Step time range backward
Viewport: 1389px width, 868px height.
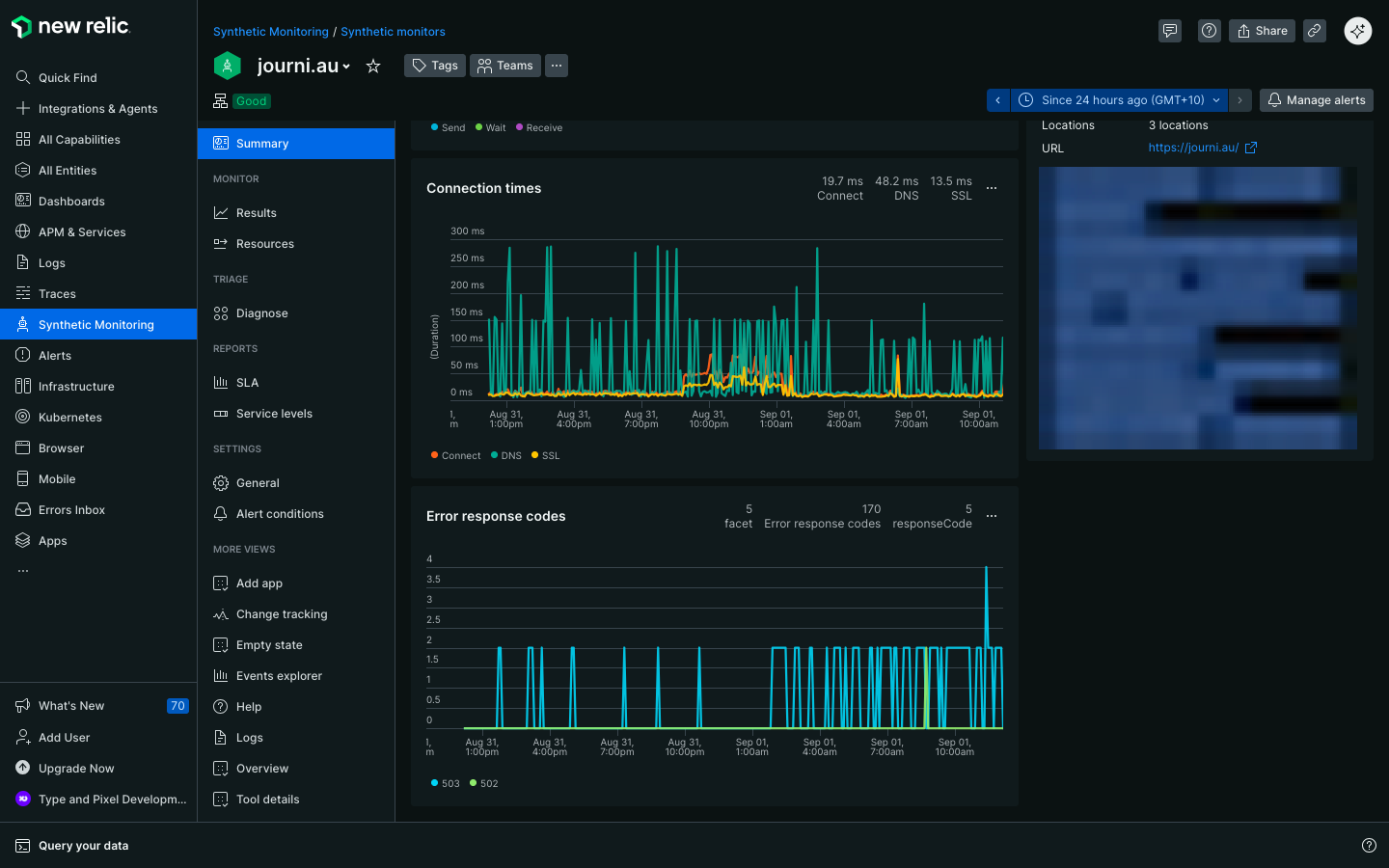998,100
